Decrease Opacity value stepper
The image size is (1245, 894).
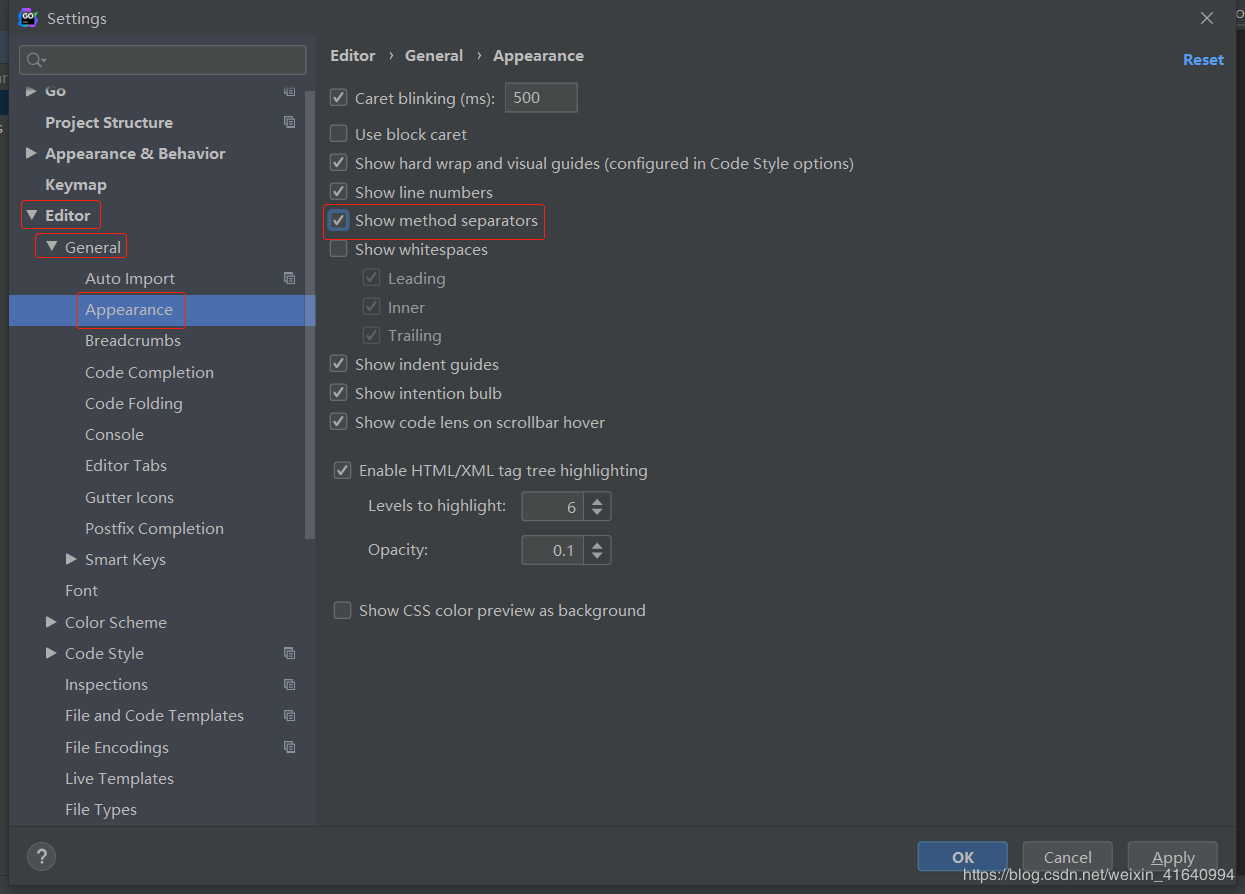597,557
